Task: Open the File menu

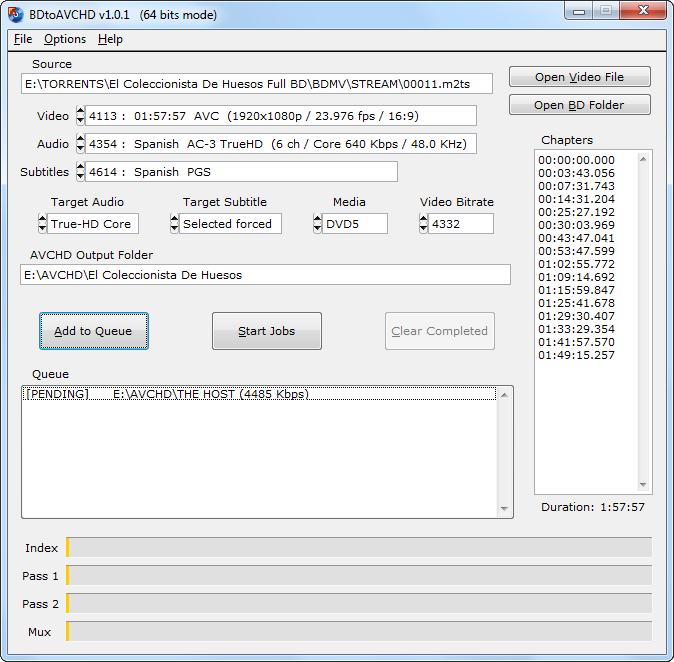Action: [23, 39]
